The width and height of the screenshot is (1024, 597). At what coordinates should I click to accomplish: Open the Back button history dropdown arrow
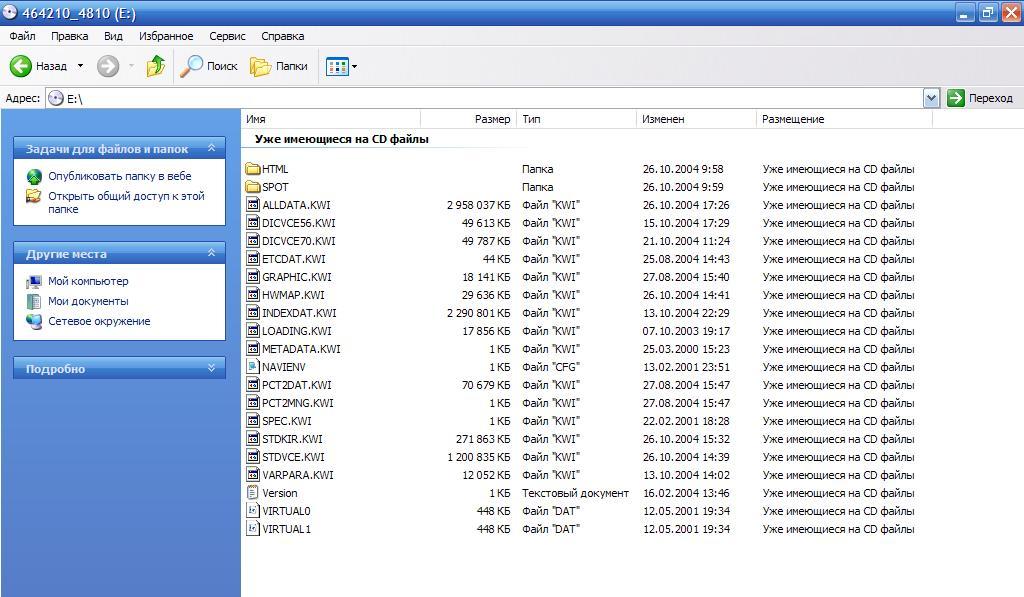click(81, 66)
